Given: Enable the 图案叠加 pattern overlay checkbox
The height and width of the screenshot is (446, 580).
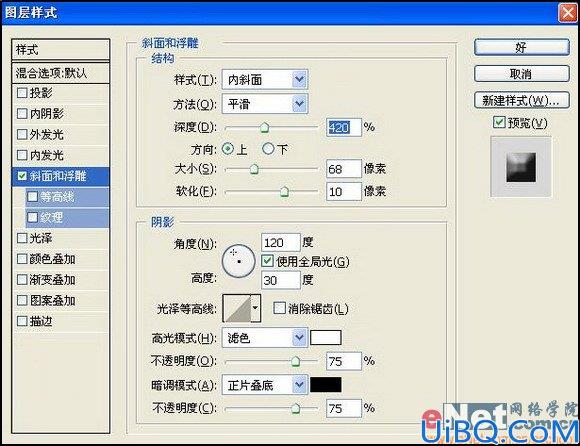Looking at the screenshot, I should (22, 300).
